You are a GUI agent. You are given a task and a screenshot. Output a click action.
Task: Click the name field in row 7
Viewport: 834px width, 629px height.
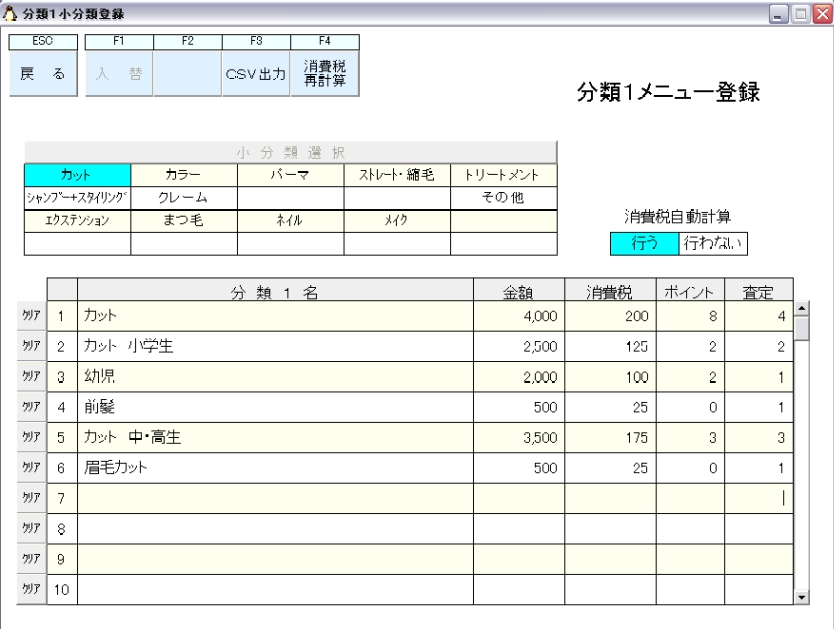tap(275, 498)
